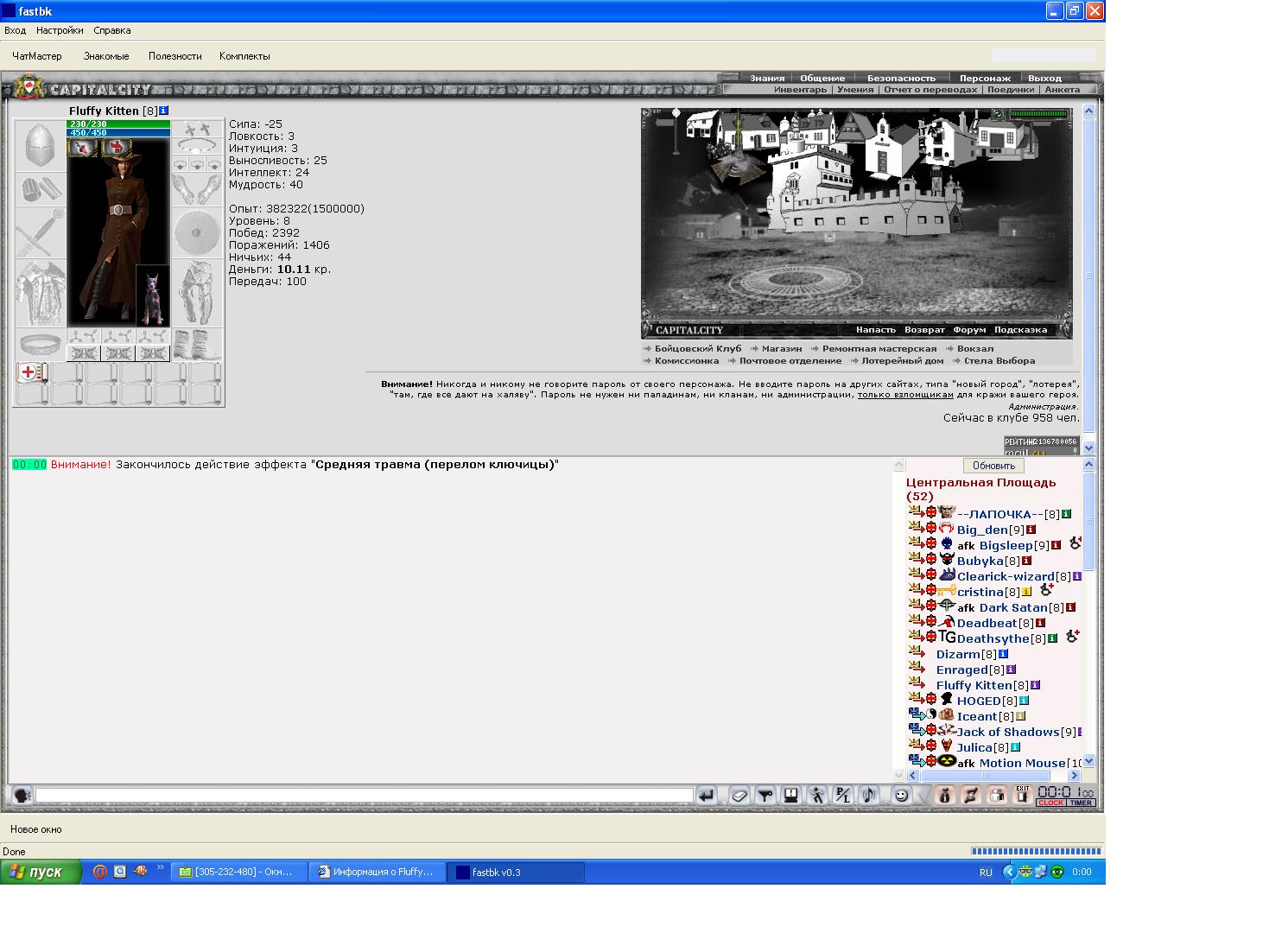Click the private message arrow for Big_den

tap(916, 528)
